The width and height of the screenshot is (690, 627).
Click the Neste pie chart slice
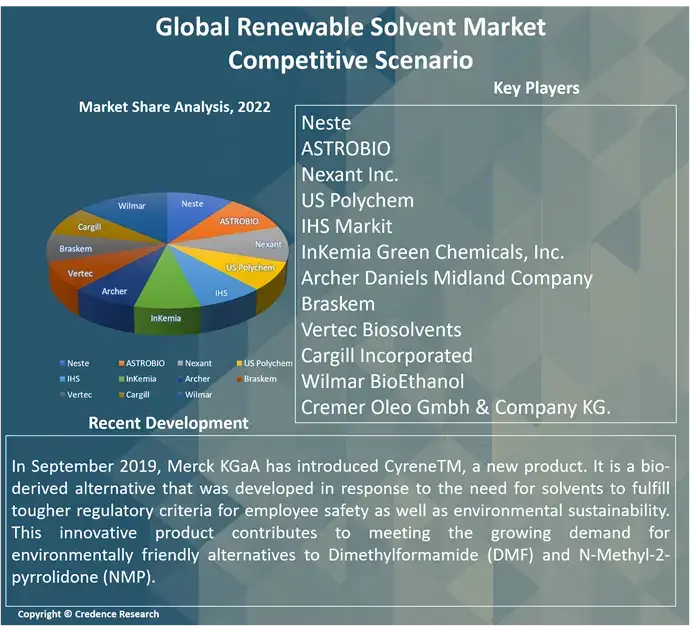(191, 206)
